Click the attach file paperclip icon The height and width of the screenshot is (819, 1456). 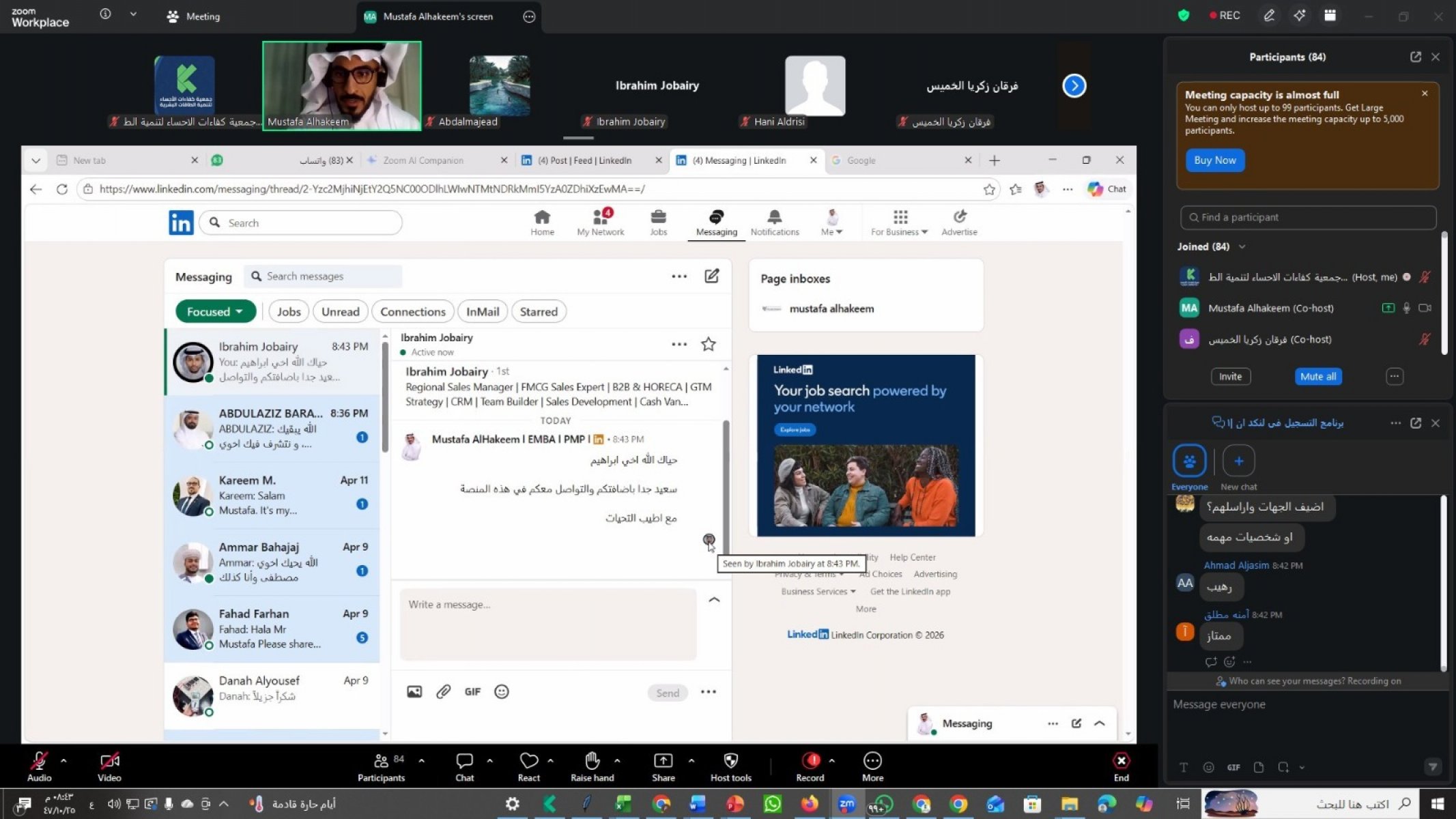[443, 692]
